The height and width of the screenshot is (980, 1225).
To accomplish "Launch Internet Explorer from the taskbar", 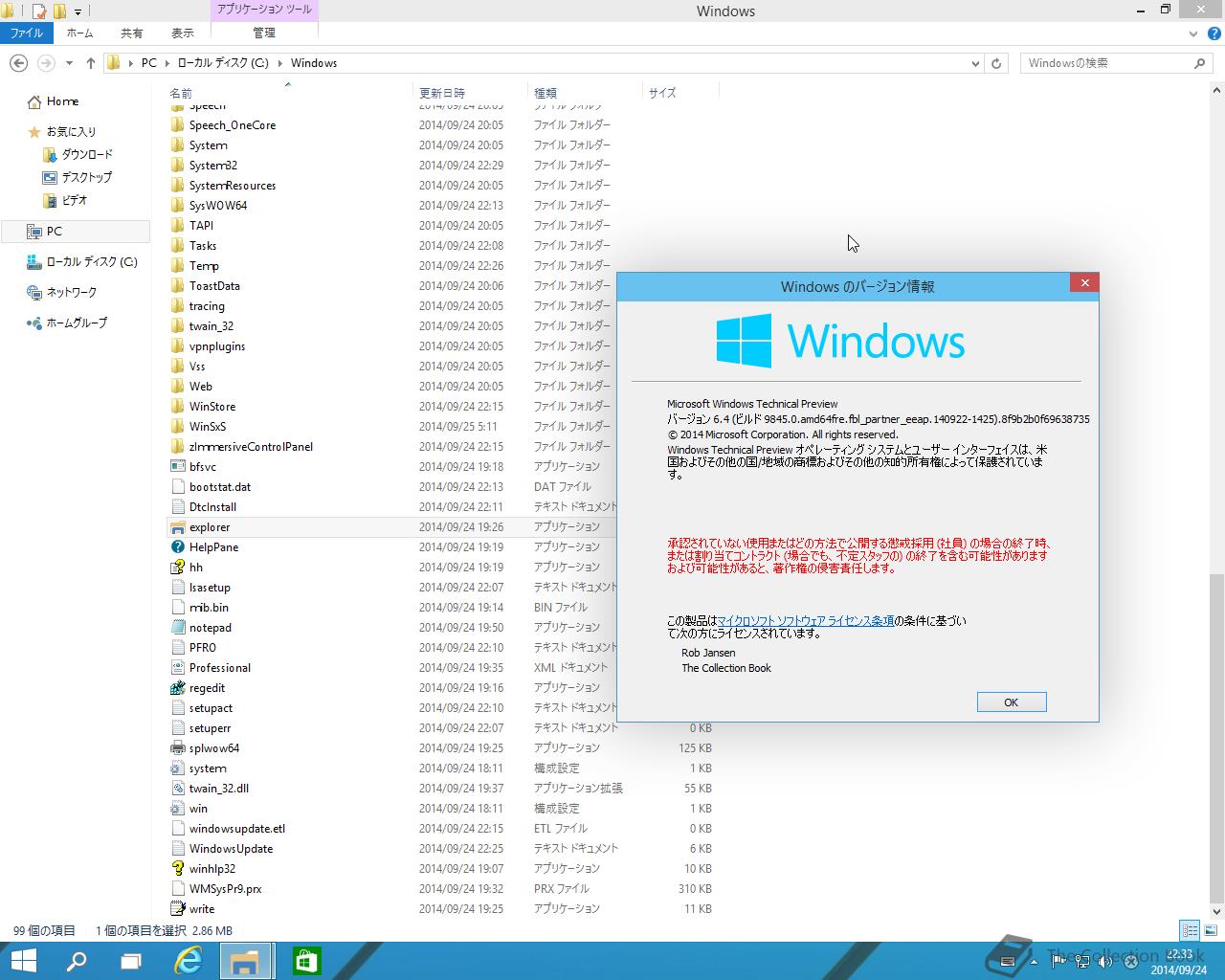I will coord(189,961).
